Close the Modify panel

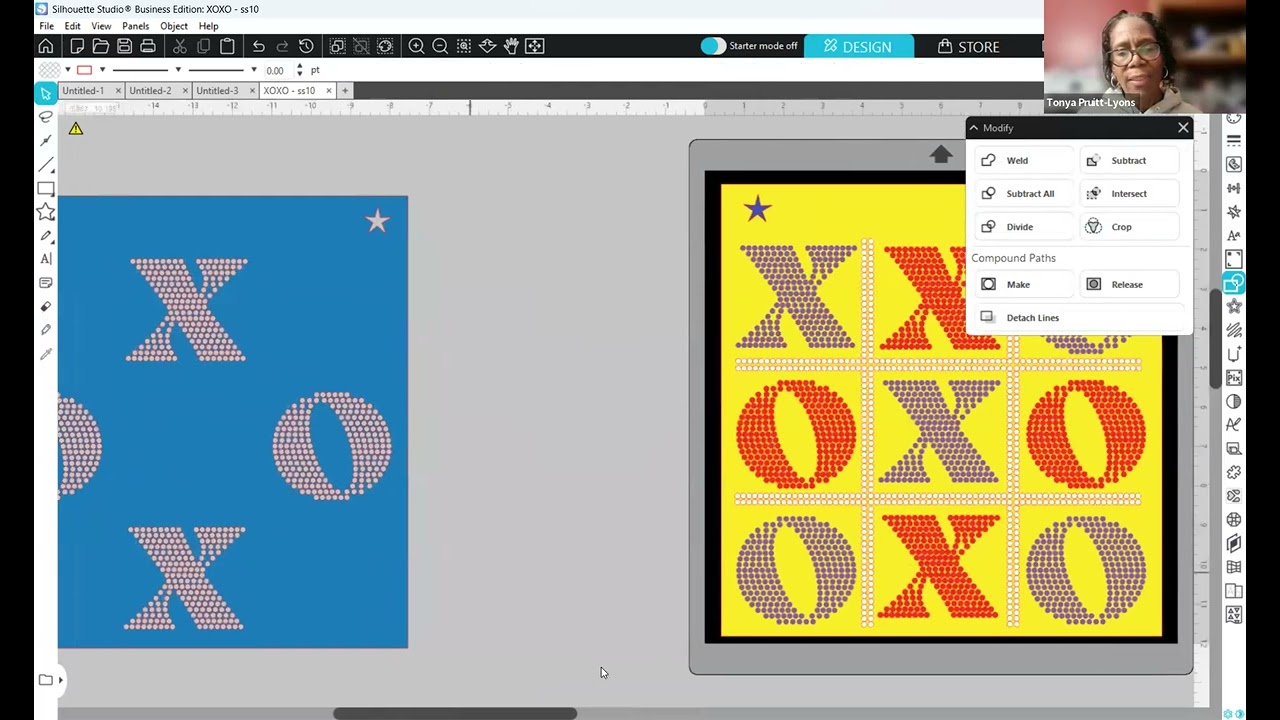[x=1183, y=128]
